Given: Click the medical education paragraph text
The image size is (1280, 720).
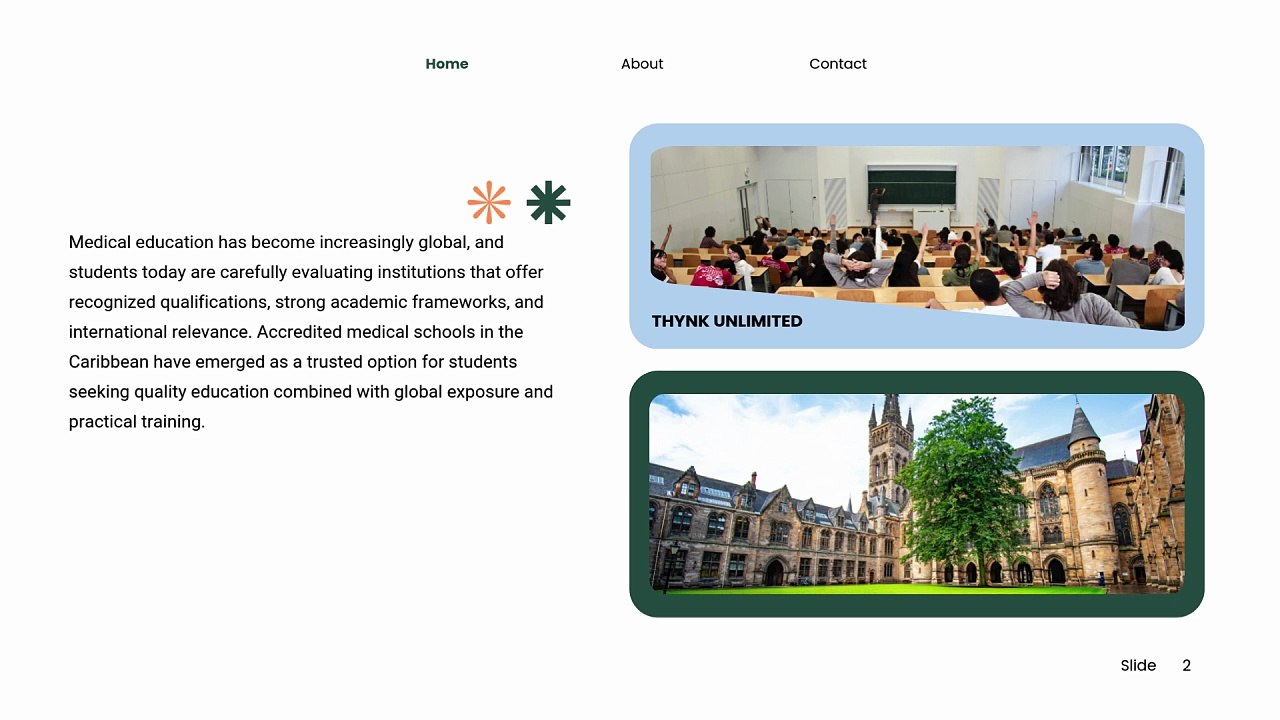Looking at the screenshot, I should coord(311,332).
